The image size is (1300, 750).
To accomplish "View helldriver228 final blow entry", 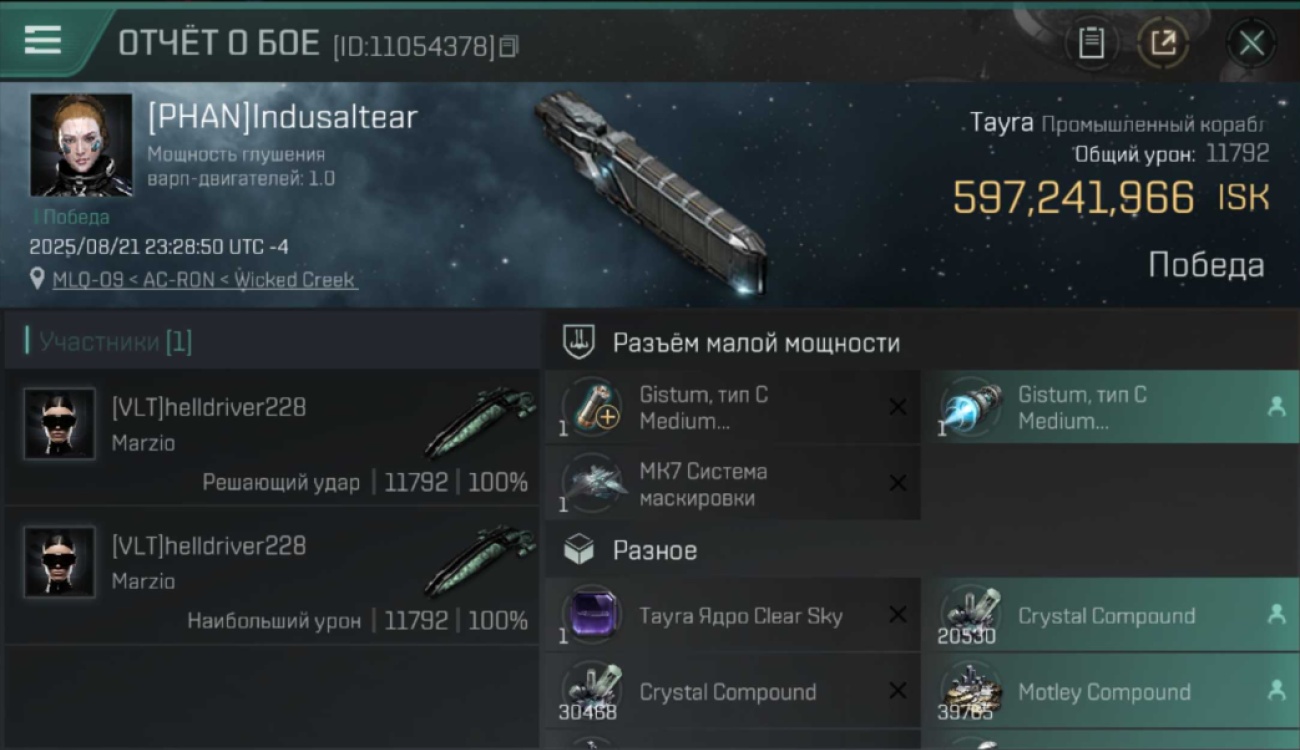I will (x=272, y=437).
